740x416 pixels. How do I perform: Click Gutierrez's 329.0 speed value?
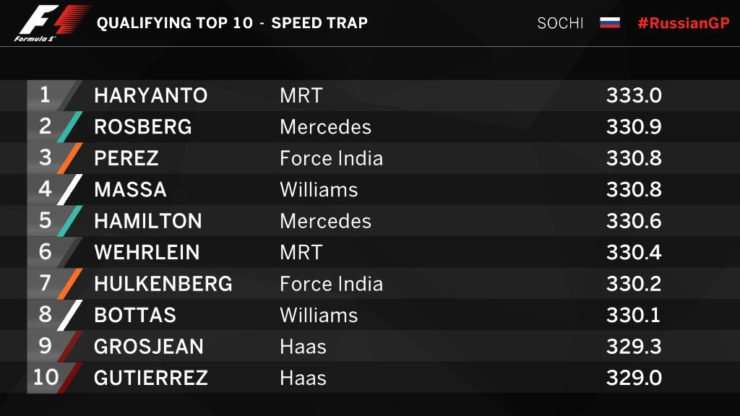click(x=634, y=378)
